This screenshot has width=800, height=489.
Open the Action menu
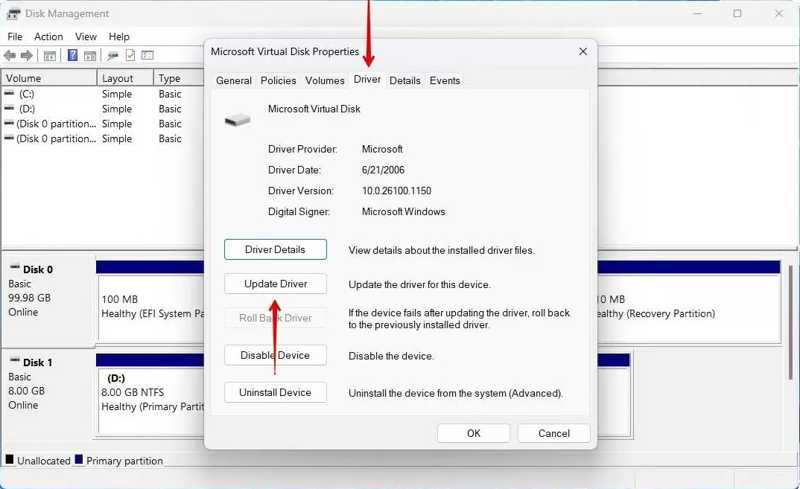pos(48,37)
